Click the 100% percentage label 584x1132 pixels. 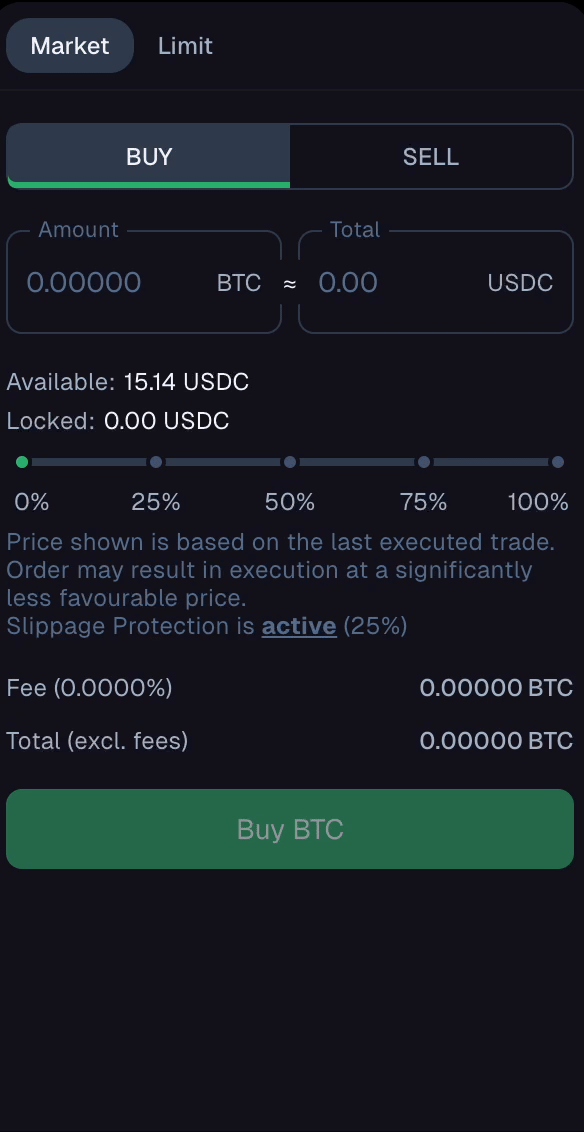click(x=539, y=502)
